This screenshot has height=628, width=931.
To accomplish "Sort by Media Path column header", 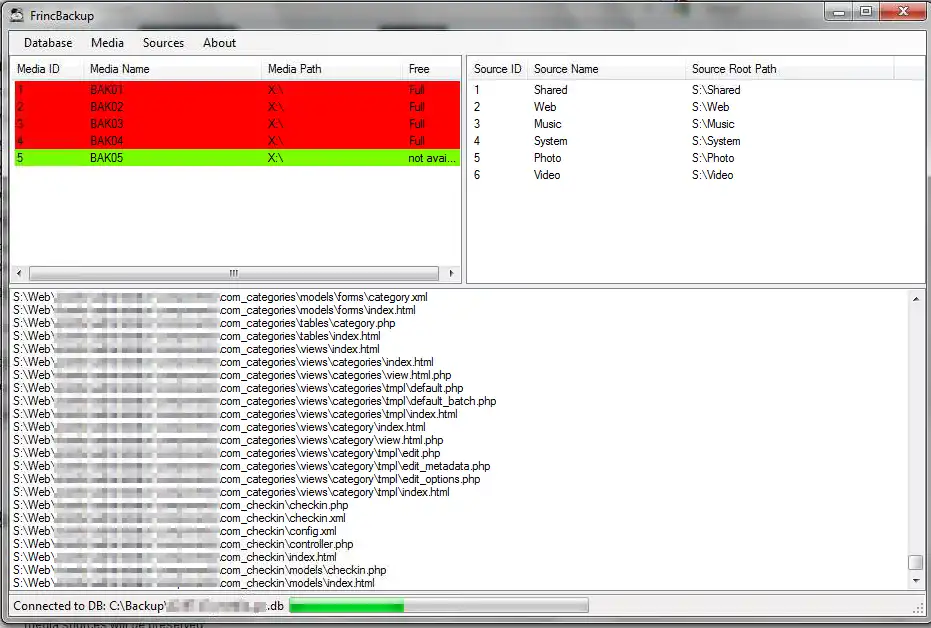I will [x=331, y=69].
